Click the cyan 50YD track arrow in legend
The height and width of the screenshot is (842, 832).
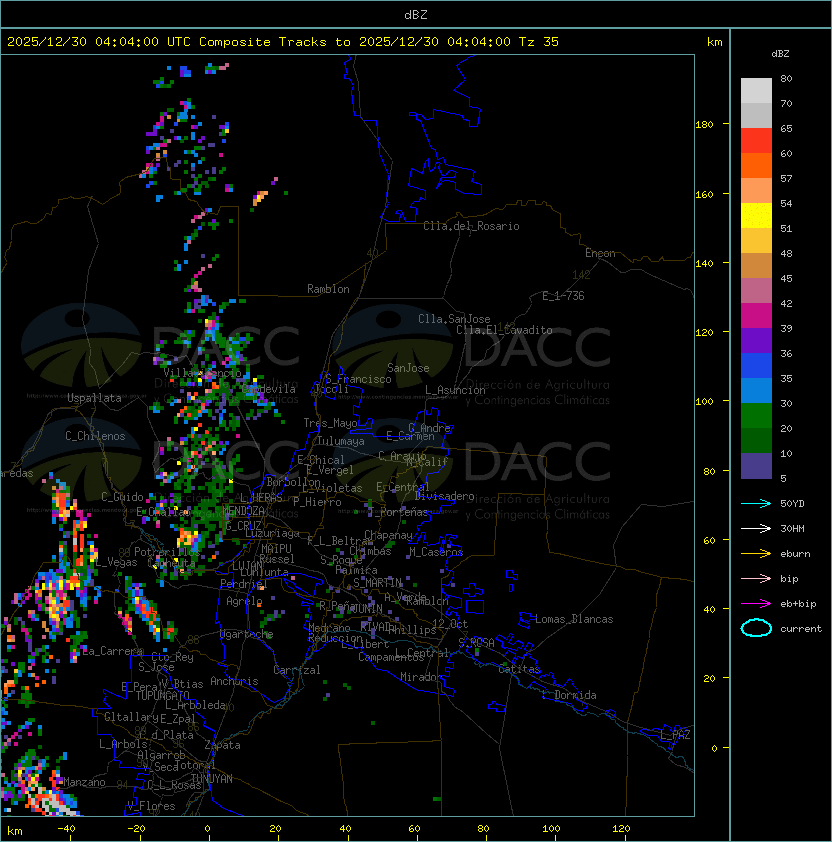point(756,504)
